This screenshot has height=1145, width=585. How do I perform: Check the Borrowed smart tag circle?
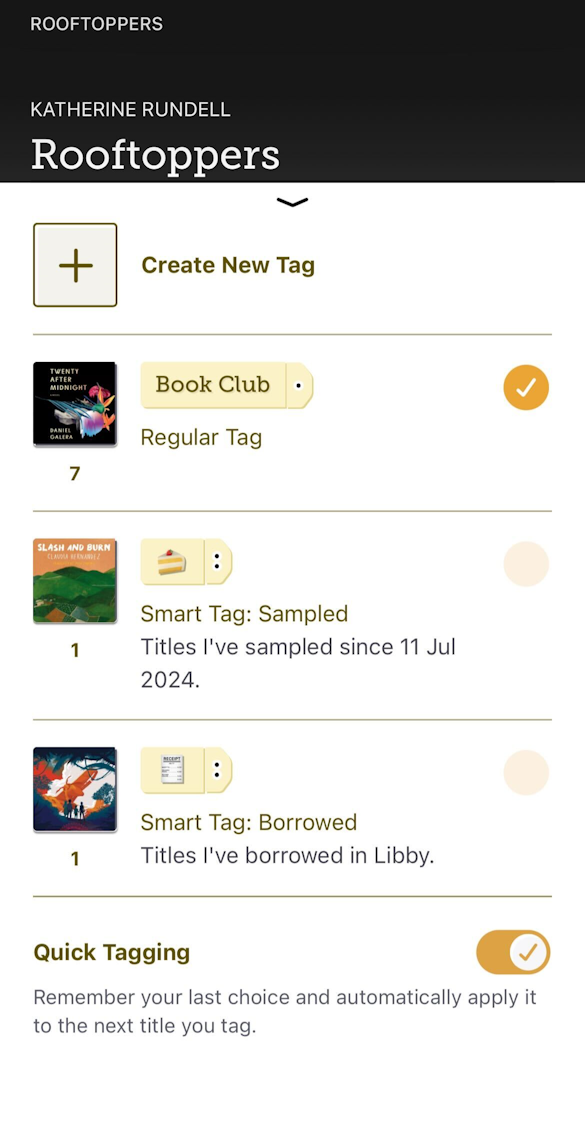click(526, 773)
